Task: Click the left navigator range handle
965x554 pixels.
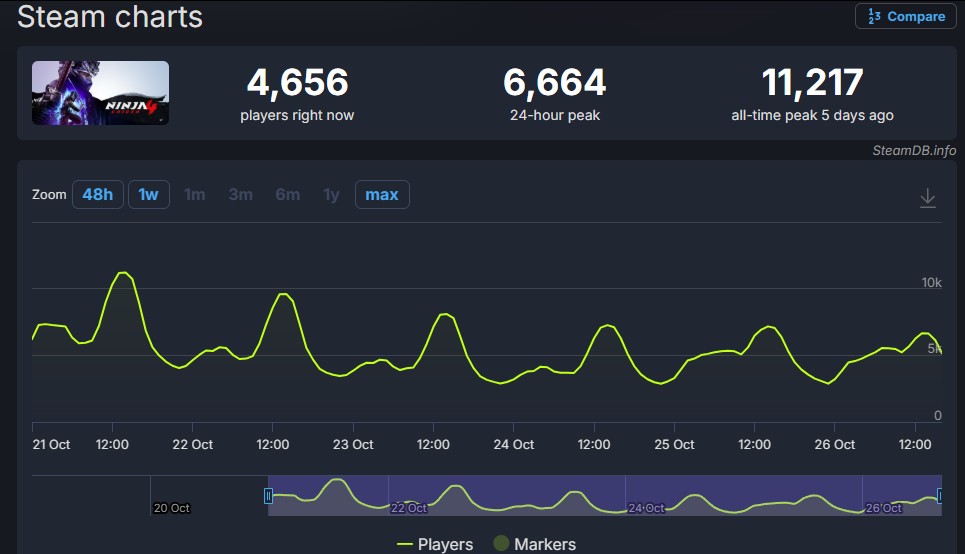Action: [268, 495]
